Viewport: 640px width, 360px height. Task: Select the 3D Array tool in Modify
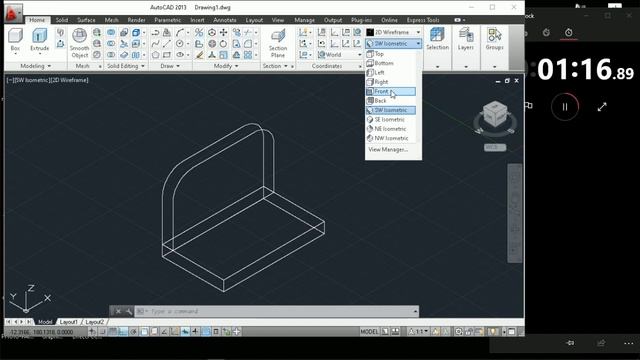pos(248,55)
